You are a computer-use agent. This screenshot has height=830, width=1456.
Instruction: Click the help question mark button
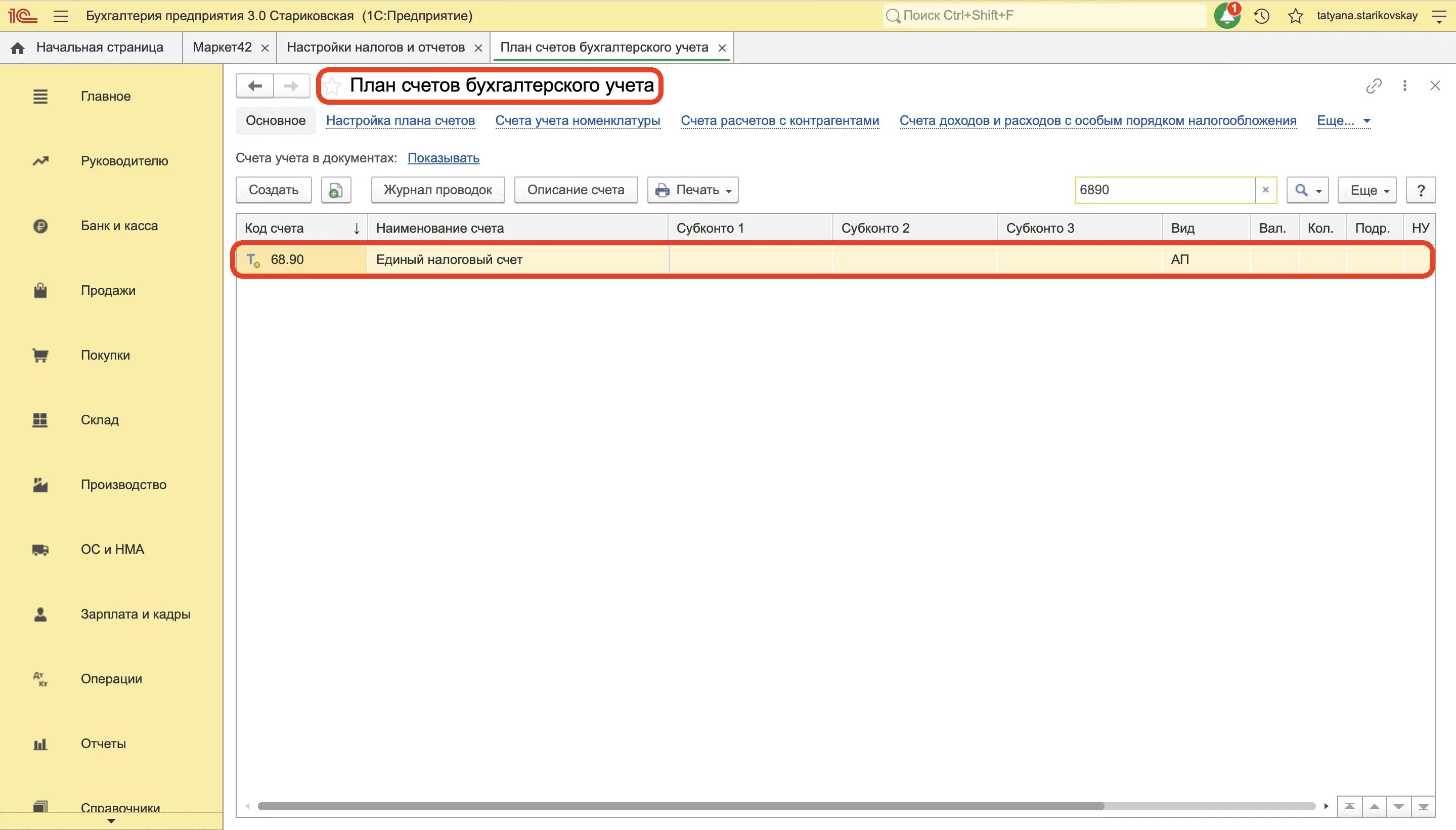pos(1420,190)
